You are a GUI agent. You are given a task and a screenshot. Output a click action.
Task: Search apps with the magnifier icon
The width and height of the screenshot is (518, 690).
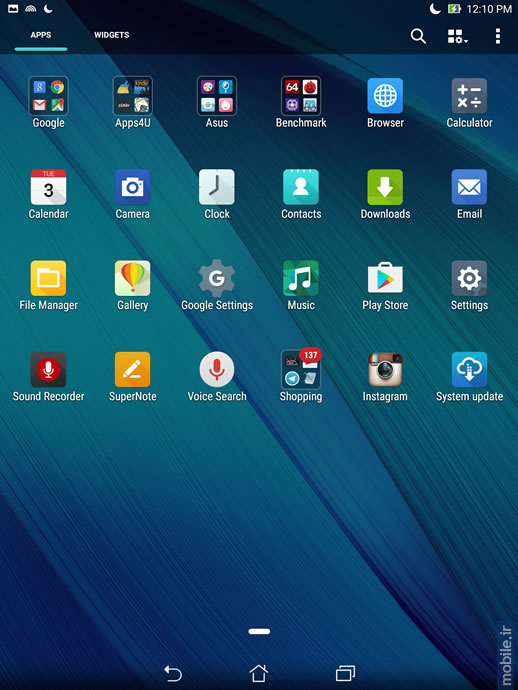click(418, 36)
